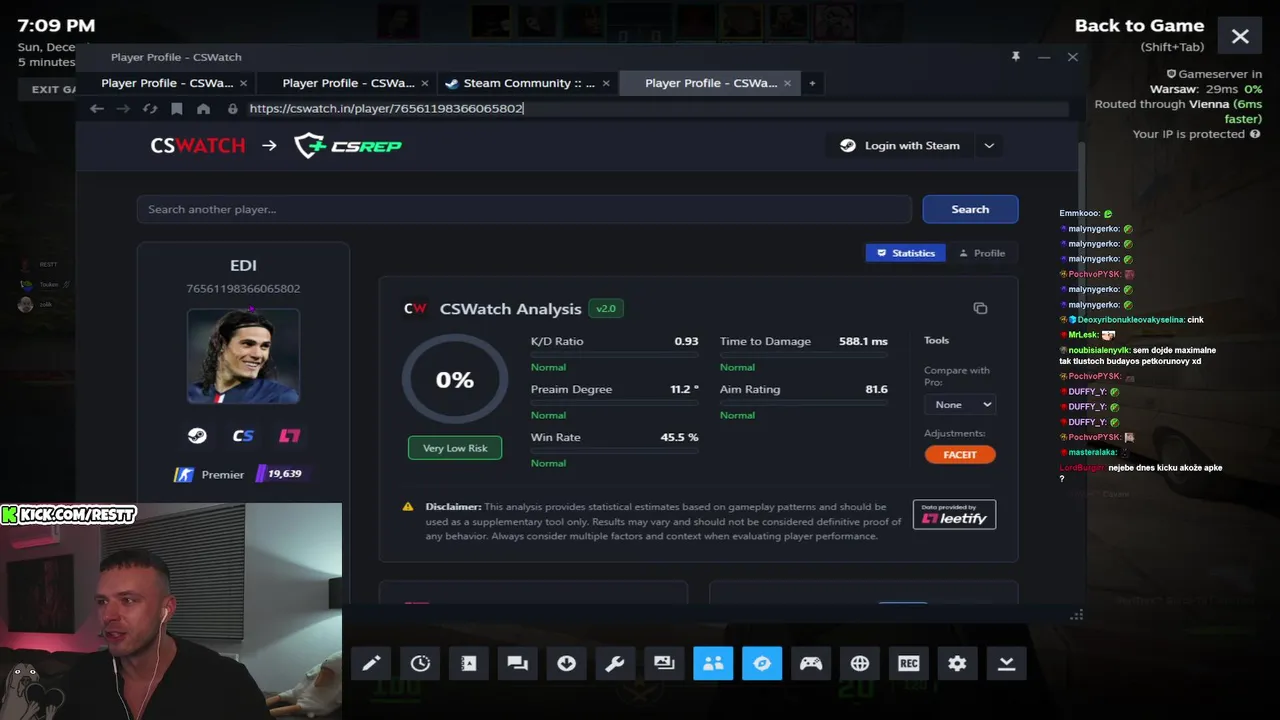
Task: Click the 45.5 % Win Rate value
Action: pyautogui.click(x=679, y=437)
